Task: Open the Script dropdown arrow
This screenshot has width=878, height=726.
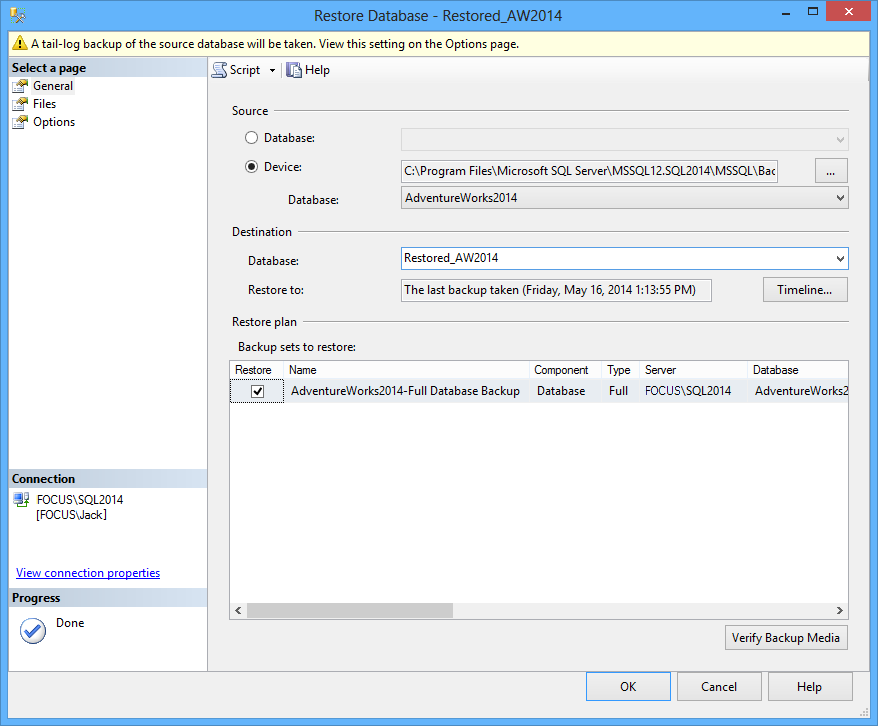Action: (x=272, y=71)
